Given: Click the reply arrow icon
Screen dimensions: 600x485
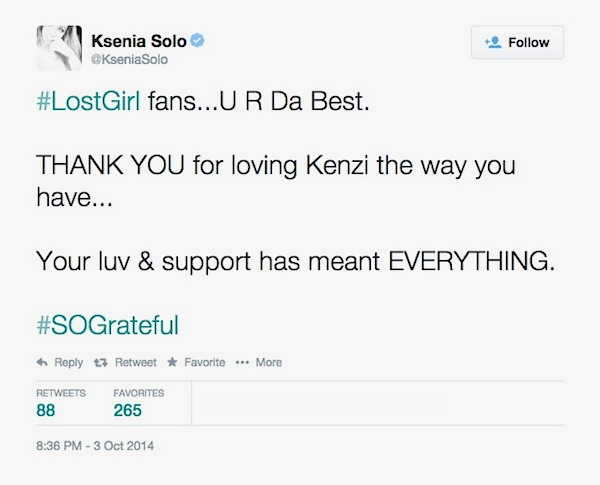Looking at the screenshot, I should point(41,362).
